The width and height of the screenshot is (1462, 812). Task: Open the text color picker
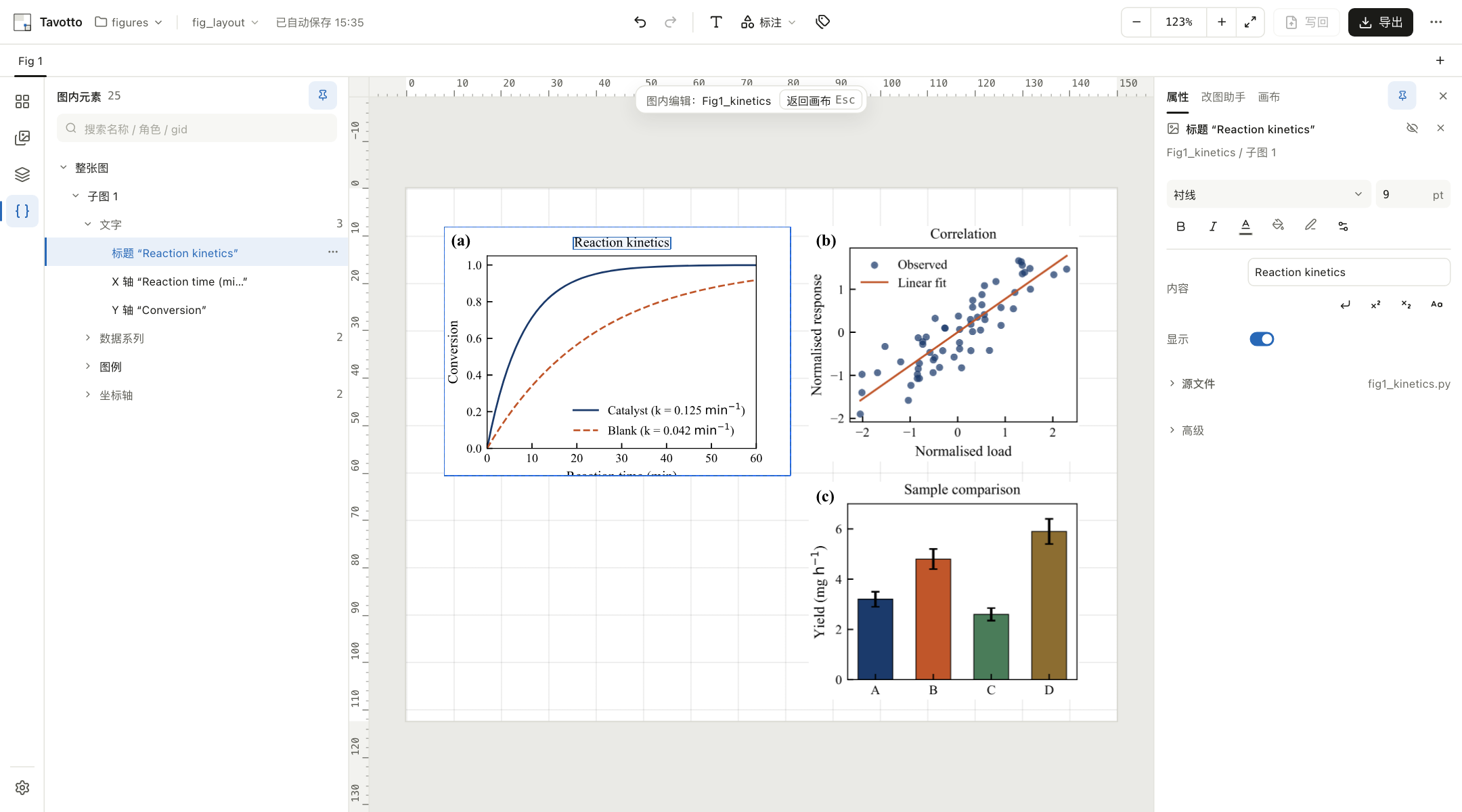coord(1245,226)
